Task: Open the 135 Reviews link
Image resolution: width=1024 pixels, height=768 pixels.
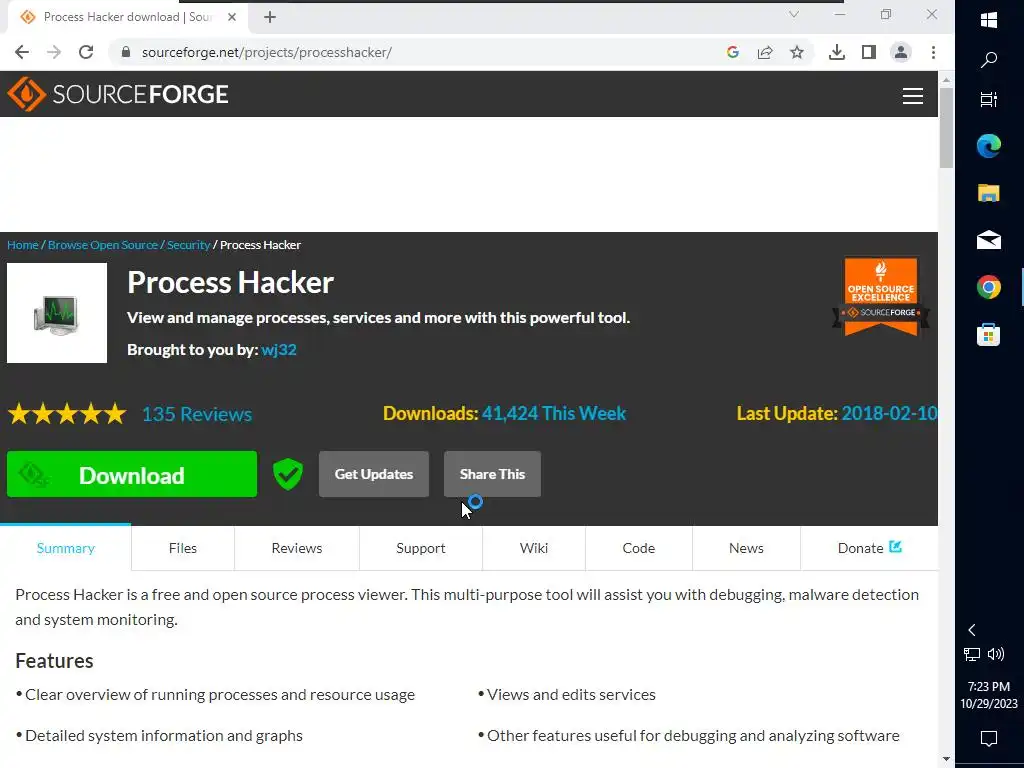Action: tap(197, 414)
